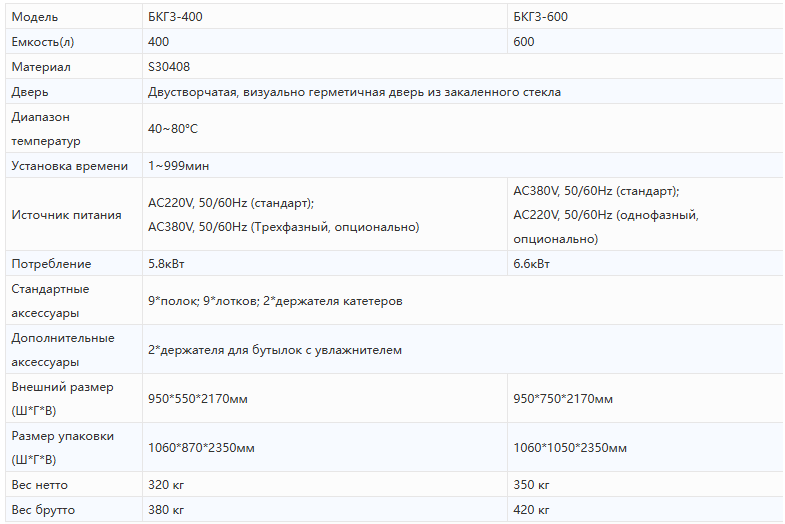Click the БКГЗ-600 model cell
Screen dimensions: 785x524
pyautogui.click(x=541, y=17)
